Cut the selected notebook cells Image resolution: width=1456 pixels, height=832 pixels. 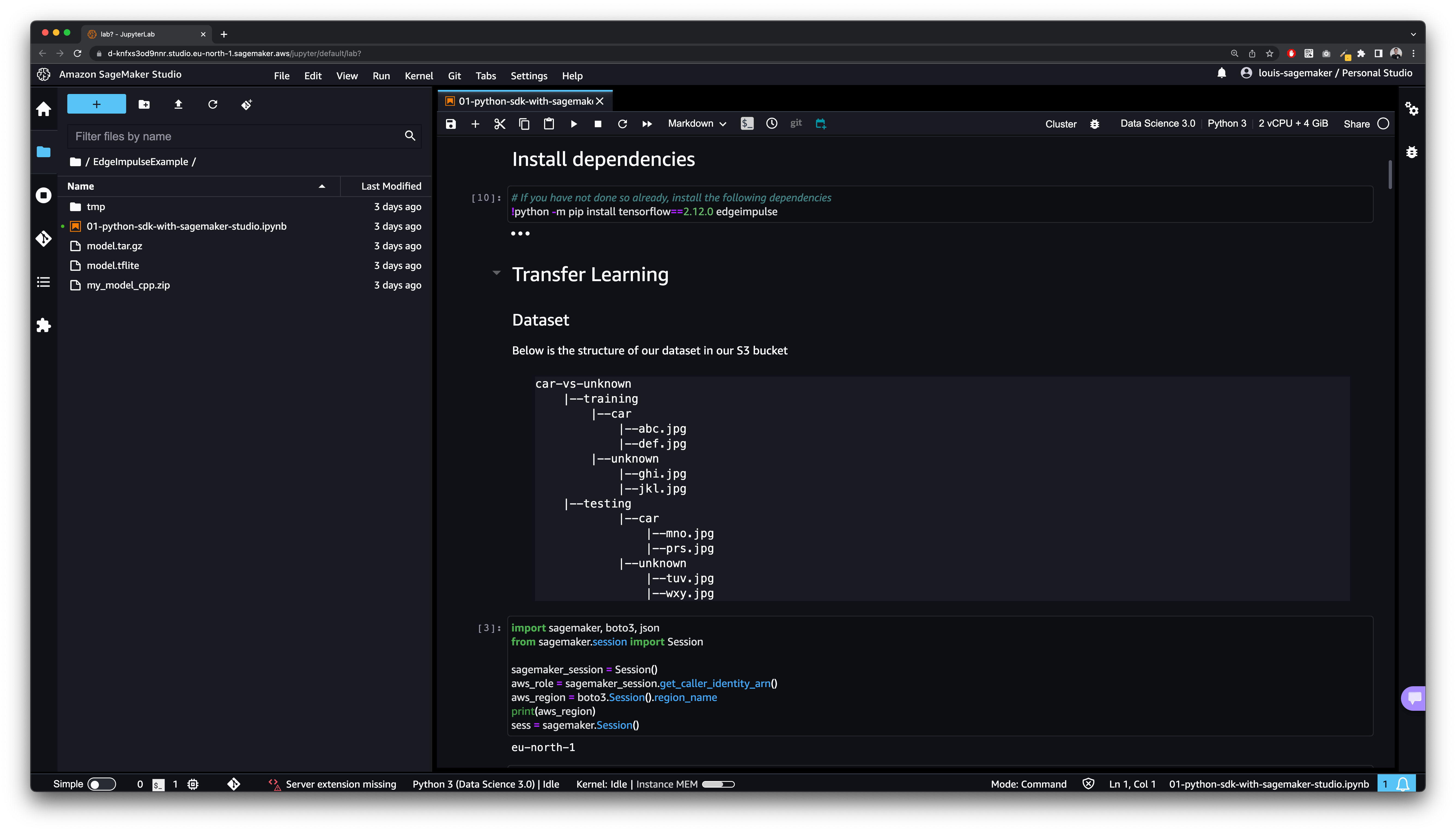click(499, 123)
